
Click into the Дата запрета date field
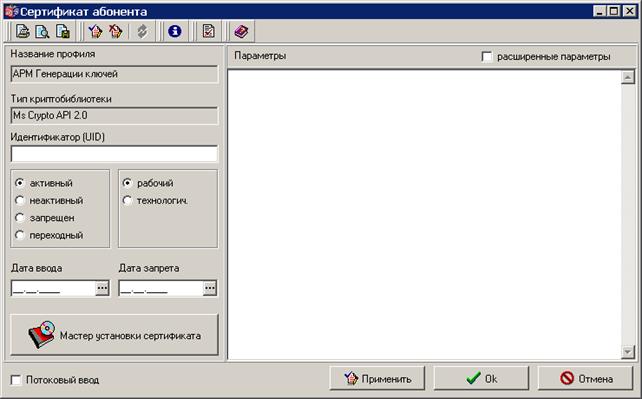[161, 288]
